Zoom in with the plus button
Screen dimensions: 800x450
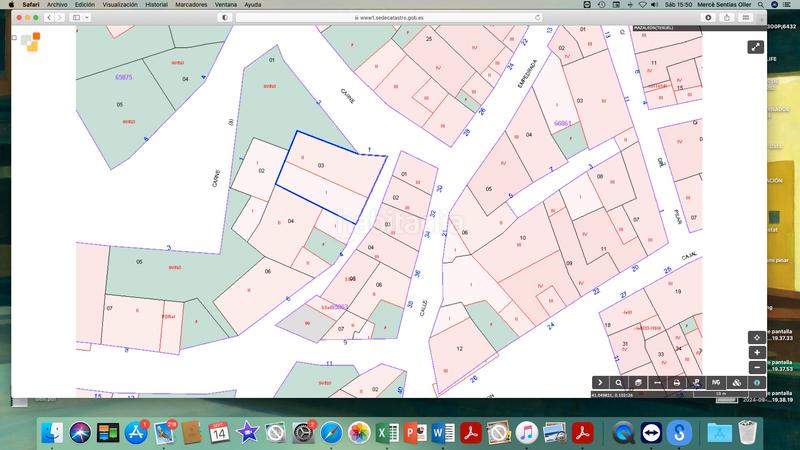click(x=757, y=353)
